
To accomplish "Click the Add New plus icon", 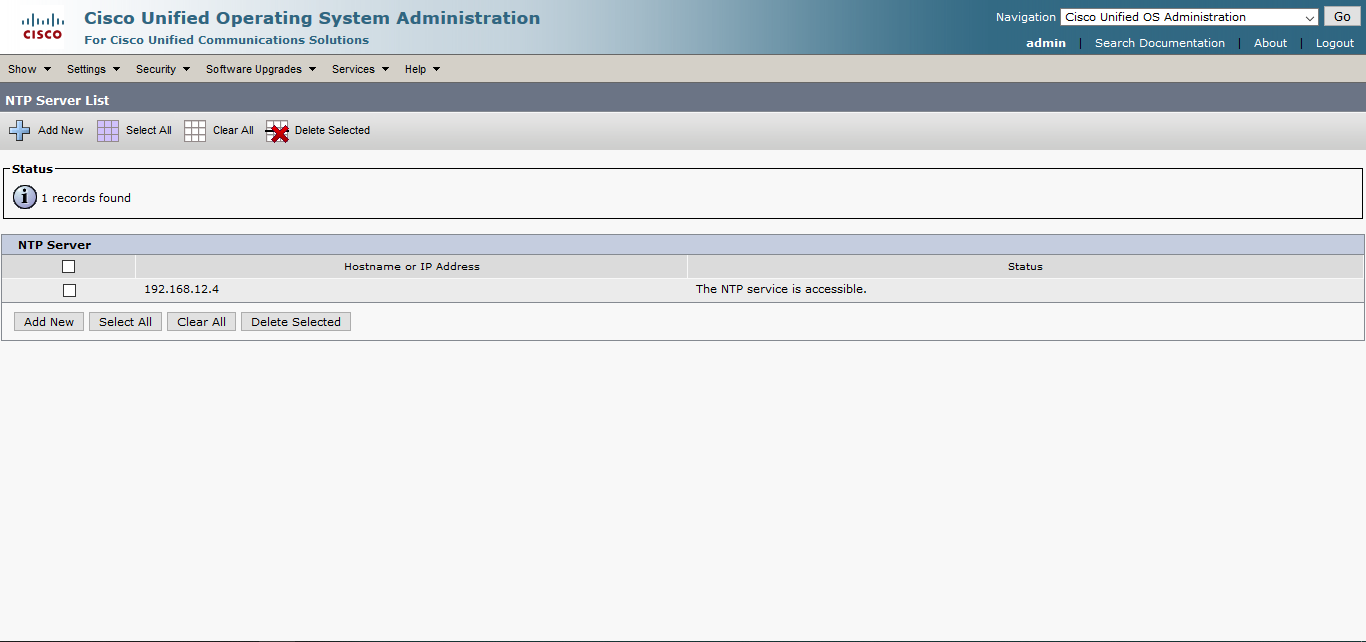I will [x=19, y=130].
